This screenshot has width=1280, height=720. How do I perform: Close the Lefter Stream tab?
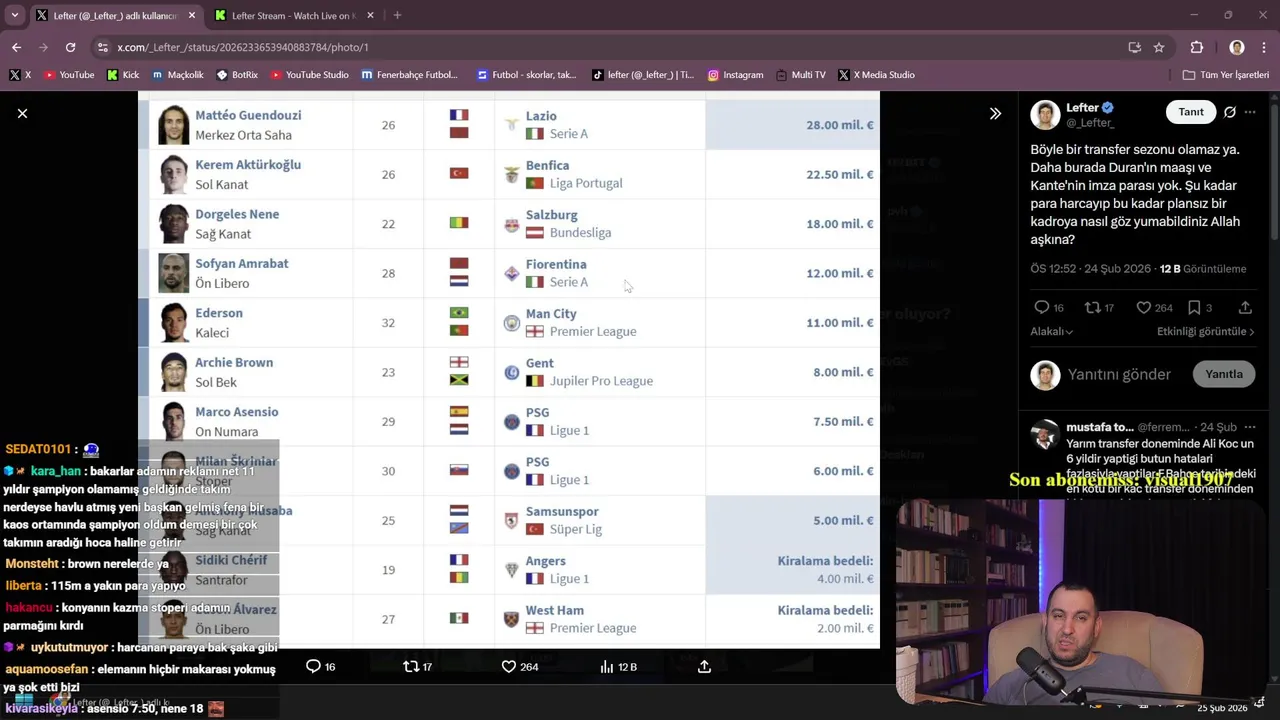[x=370, y=15]
